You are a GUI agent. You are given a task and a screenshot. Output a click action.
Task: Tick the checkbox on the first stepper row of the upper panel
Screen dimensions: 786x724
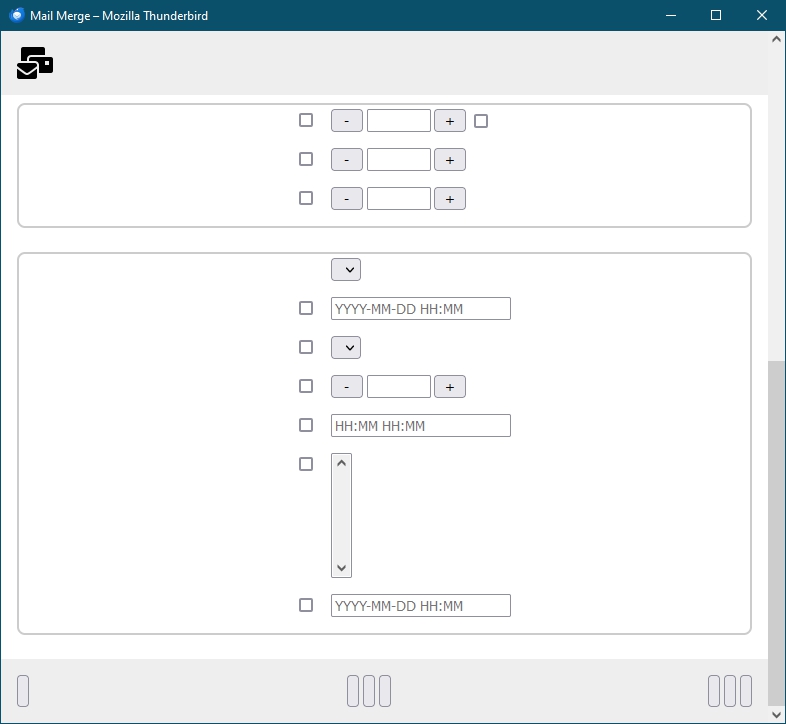pos(306,120)
